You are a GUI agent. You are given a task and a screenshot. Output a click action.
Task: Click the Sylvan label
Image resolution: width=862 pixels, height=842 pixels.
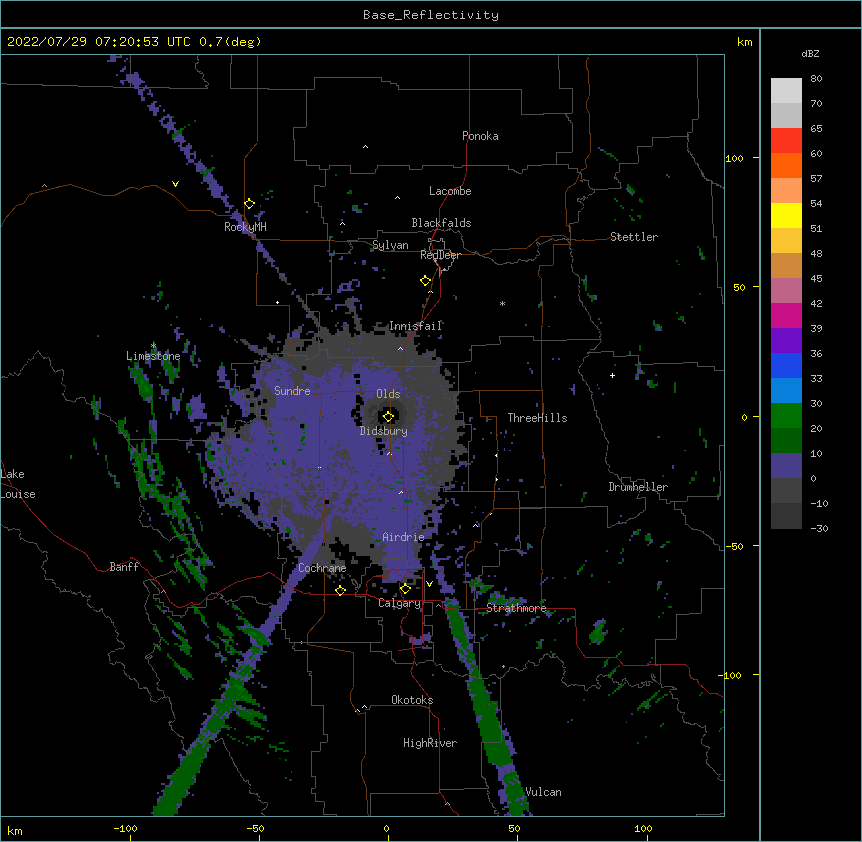coord(390,245)
